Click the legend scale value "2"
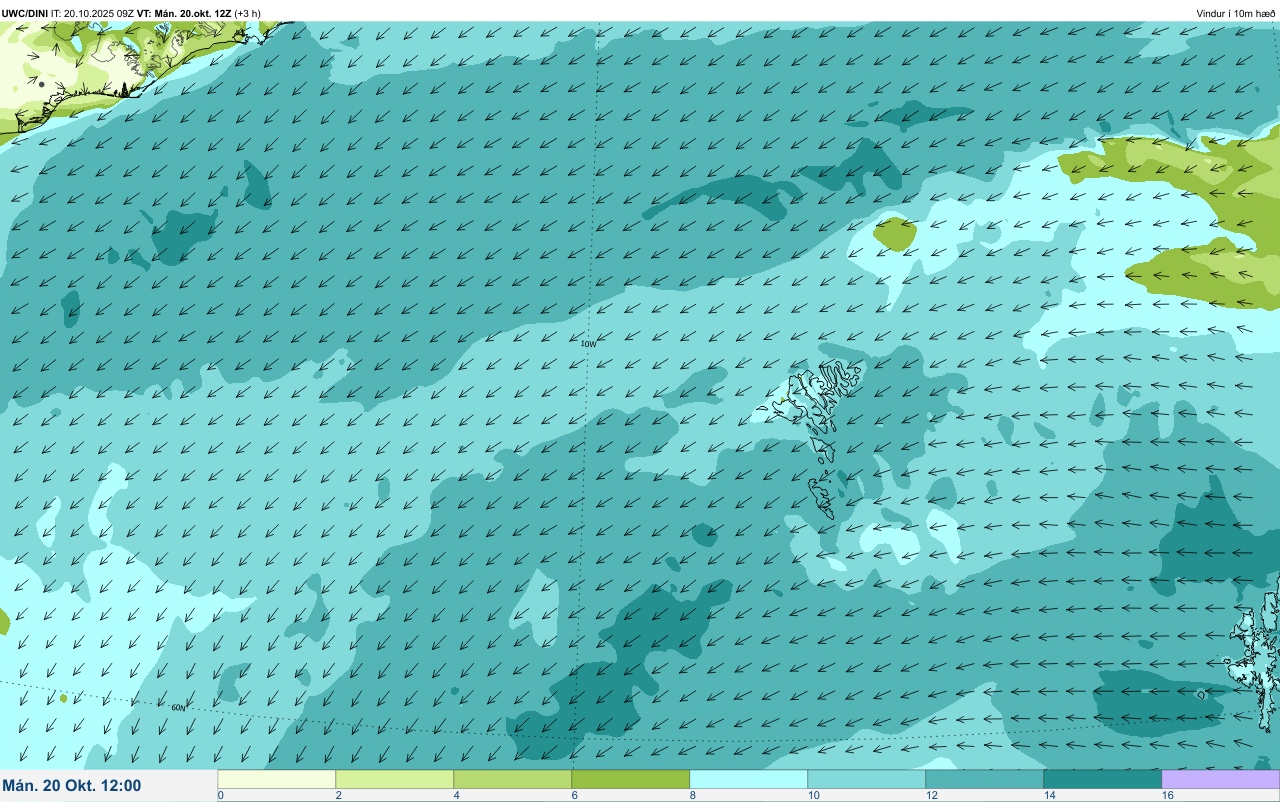The height and width of the screenshot is (802, 1280). [338, 795]
